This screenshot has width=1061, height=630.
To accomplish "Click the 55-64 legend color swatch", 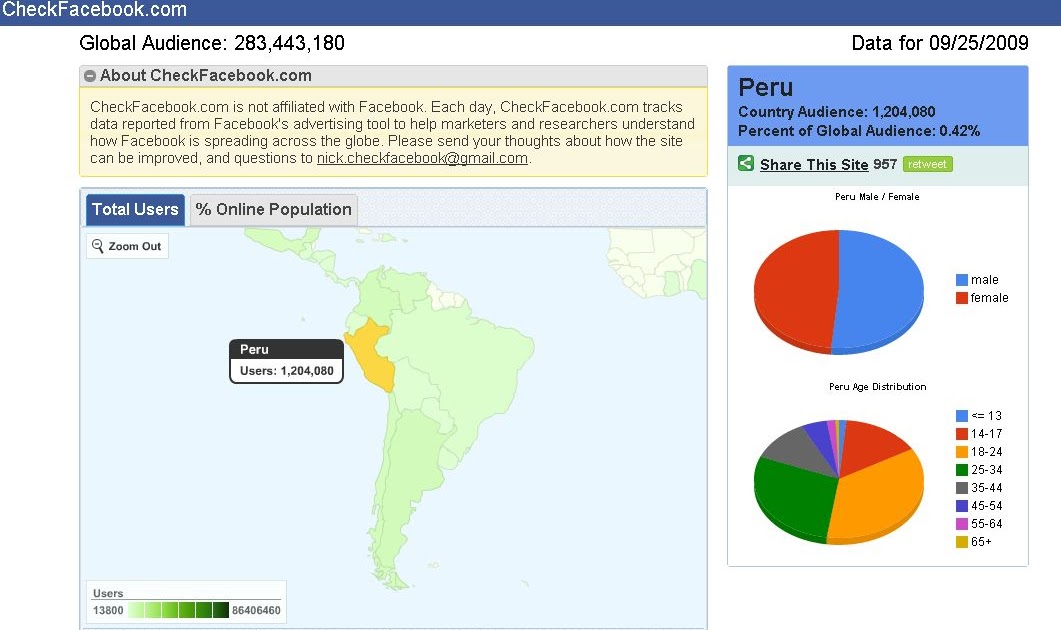I will 962,524.
